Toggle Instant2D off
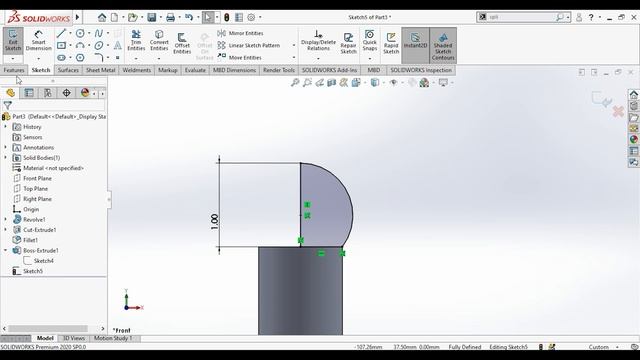The image size is (640, 360). click(x=415, y=45)
